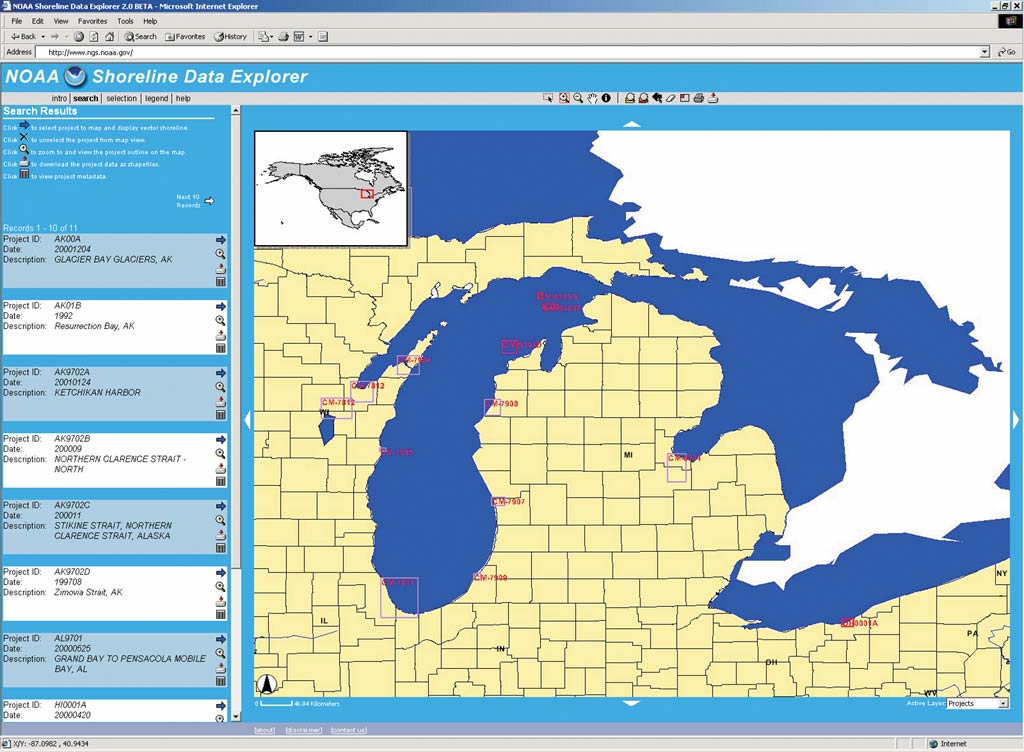Open the disclaimer link in footer
This screenshot has width=1024, height=752.
(x=304, y=730)
